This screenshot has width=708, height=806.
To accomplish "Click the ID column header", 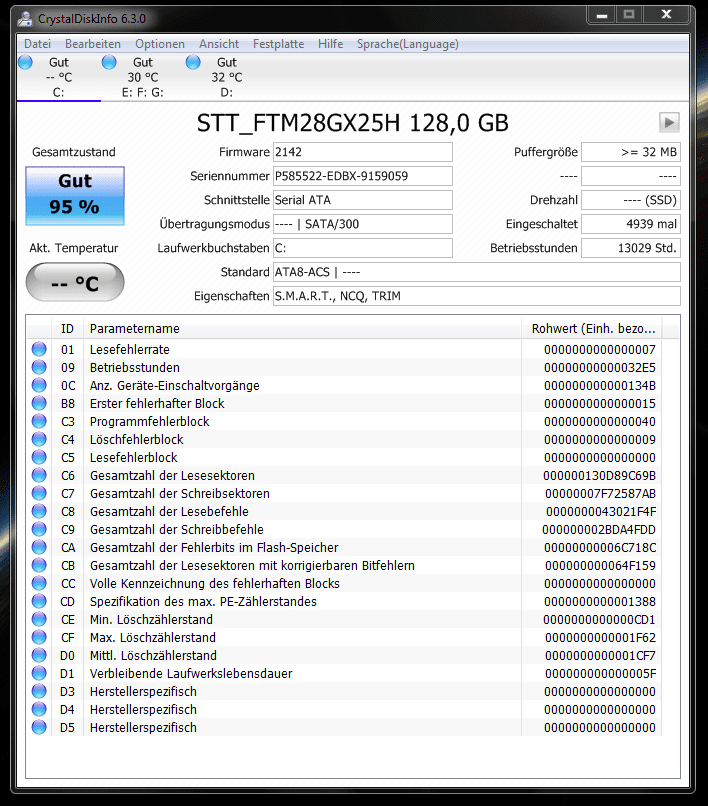I will click(67, 328).
